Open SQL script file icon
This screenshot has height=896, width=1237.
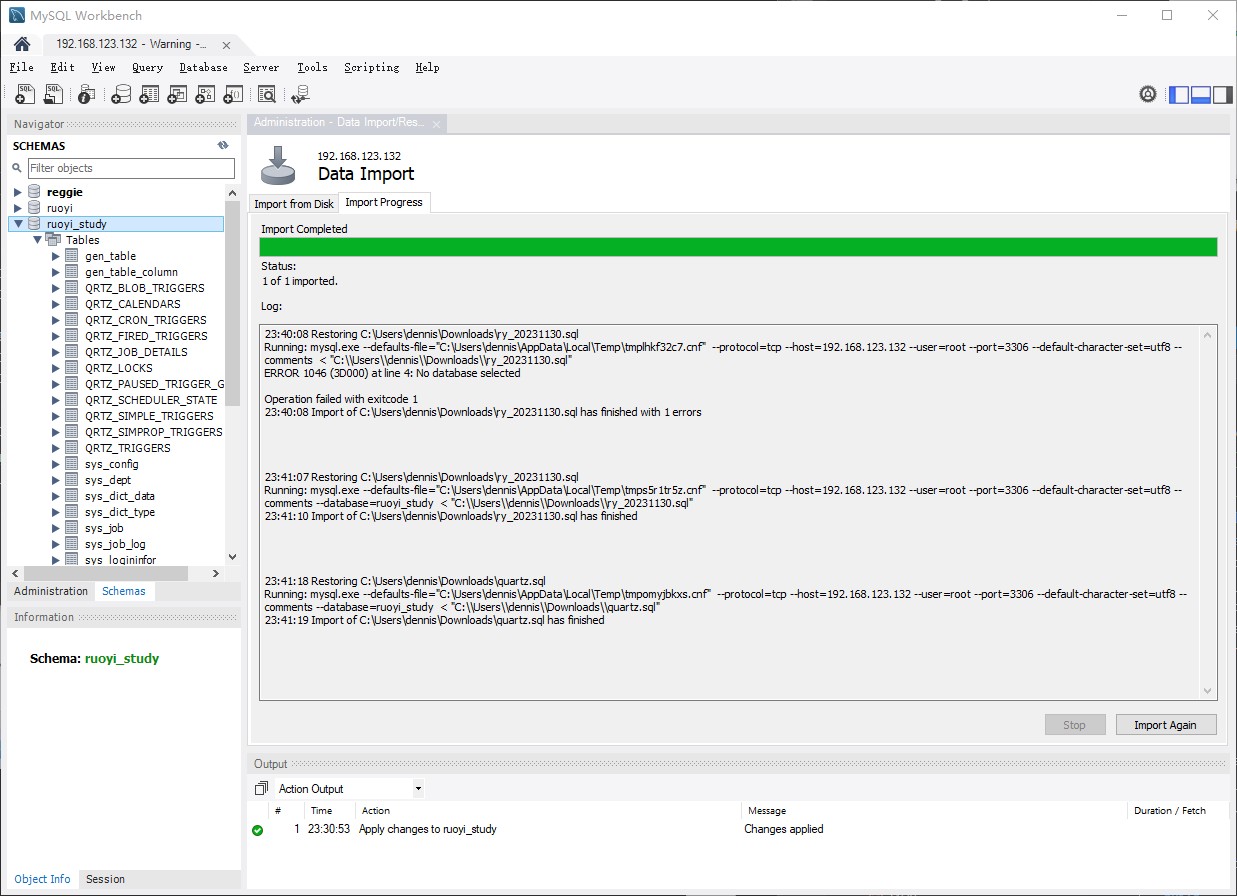[x=53, y=94]
